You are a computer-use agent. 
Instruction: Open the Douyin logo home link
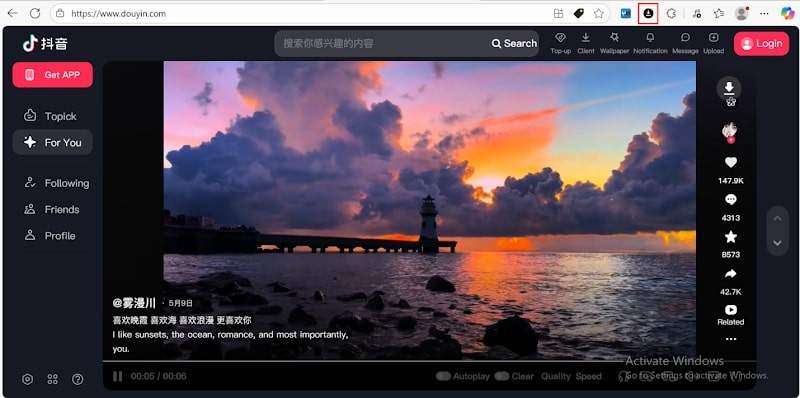pos(45,43)
